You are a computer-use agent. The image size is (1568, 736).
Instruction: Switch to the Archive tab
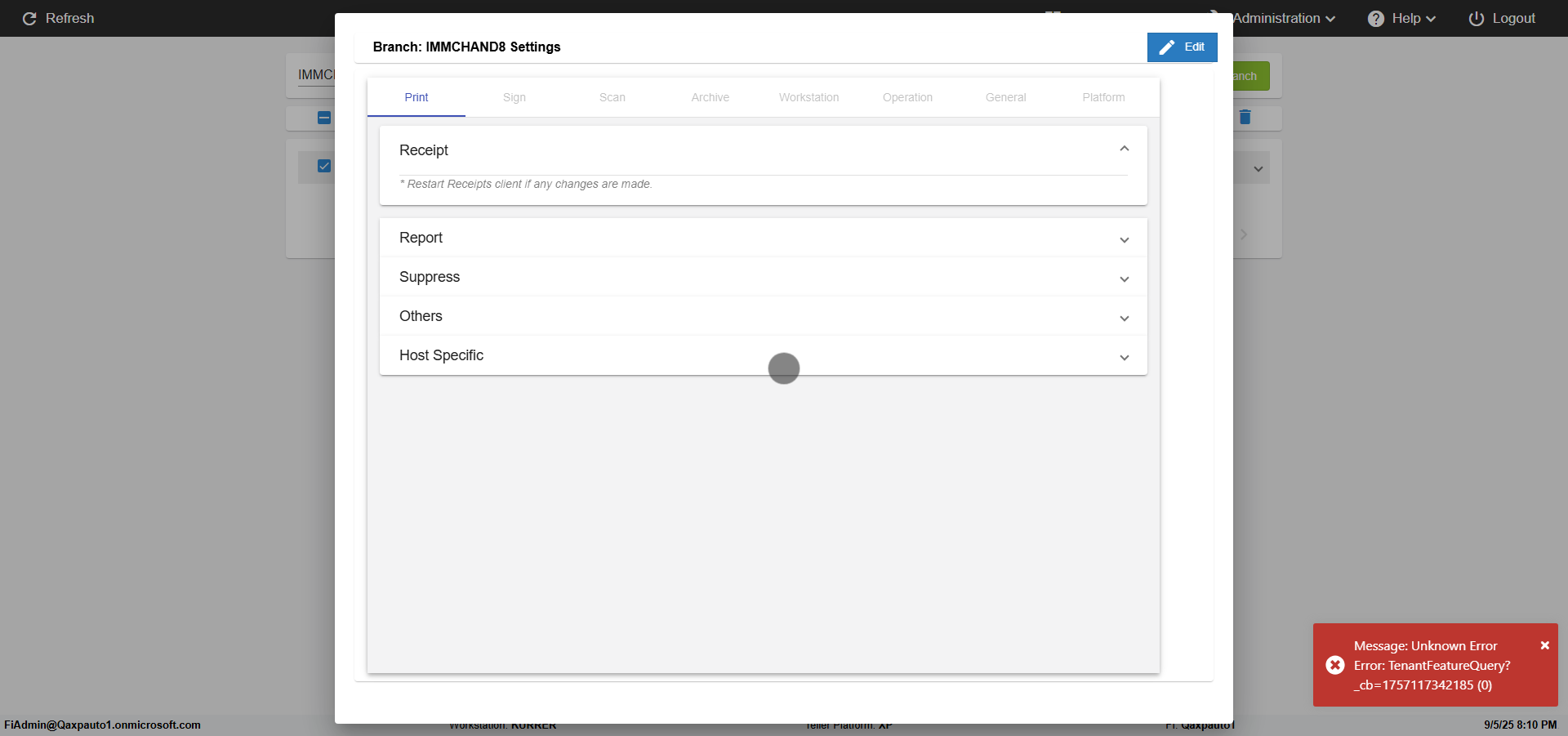pyautogui.click(x=710, y=97)
